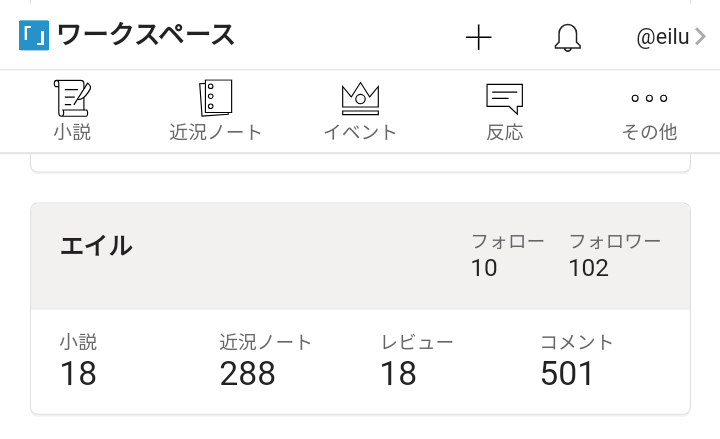
Task: View the フォロワー count of 102
Action: (589, 267)
